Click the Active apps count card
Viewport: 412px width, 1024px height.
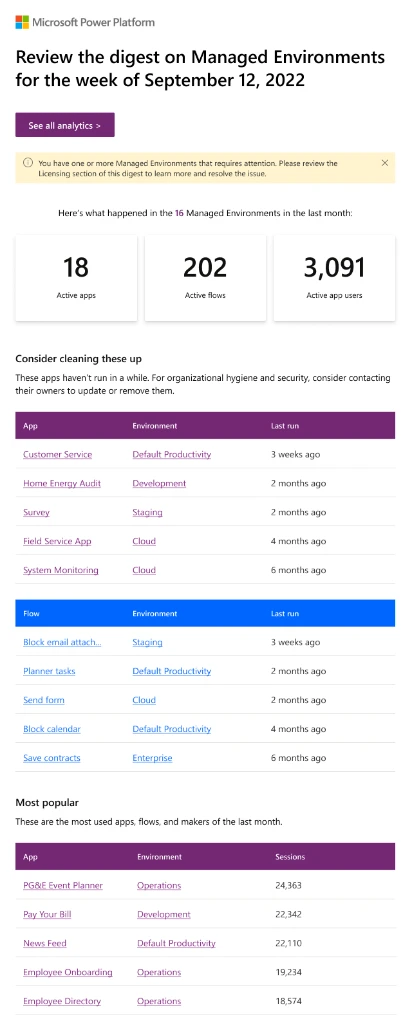[x=76, y=278]
